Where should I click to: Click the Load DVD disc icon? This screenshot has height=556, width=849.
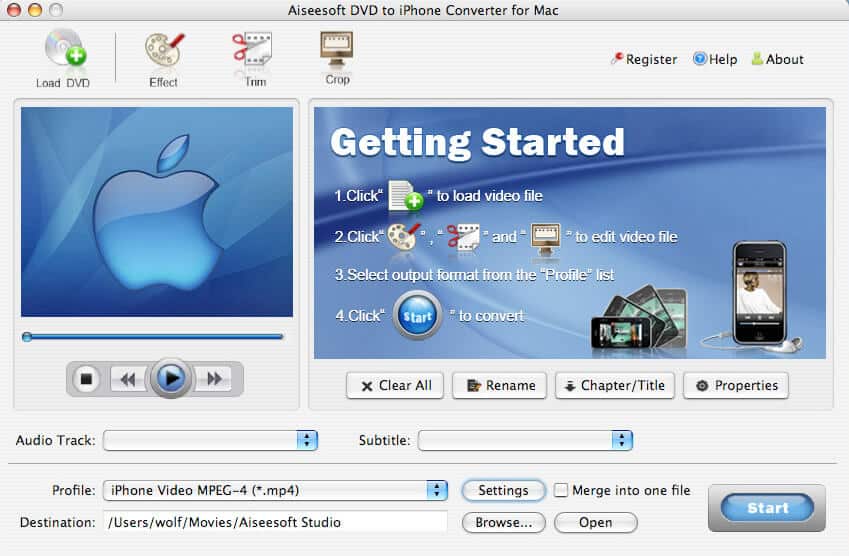point(65,49)
